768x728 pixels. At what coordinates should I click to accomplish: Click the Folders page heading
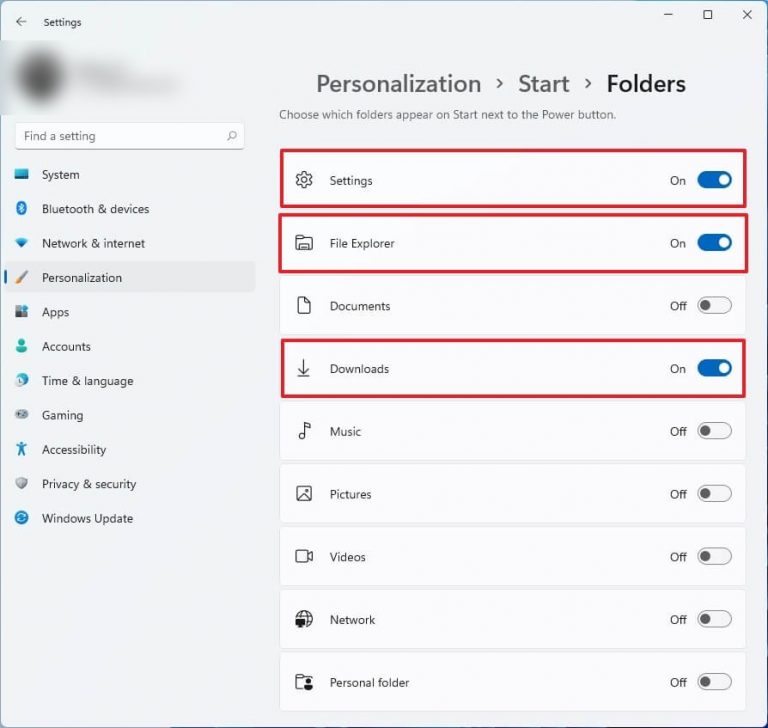[646, 84]
